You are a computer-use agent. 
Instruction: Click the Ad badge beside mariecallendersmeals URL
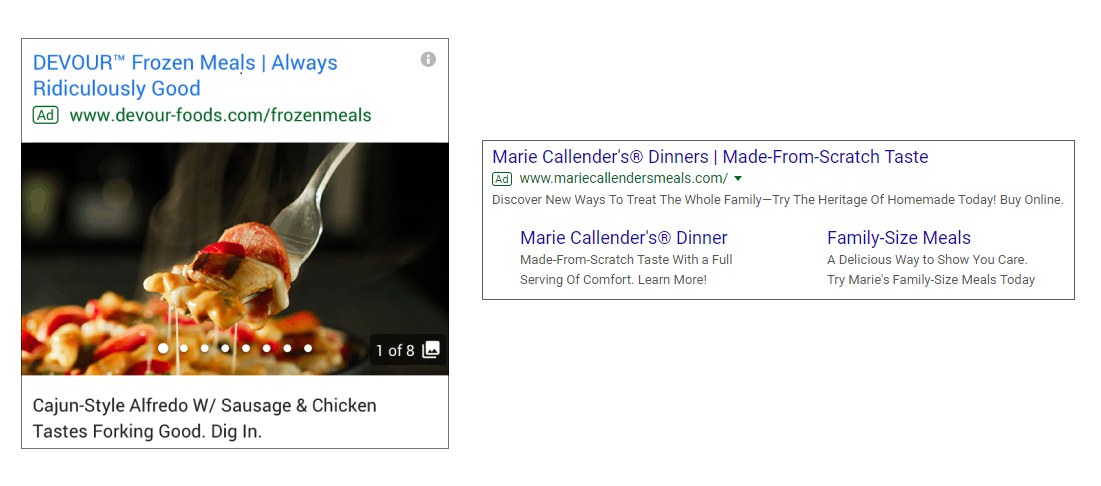tap(502, 179)
